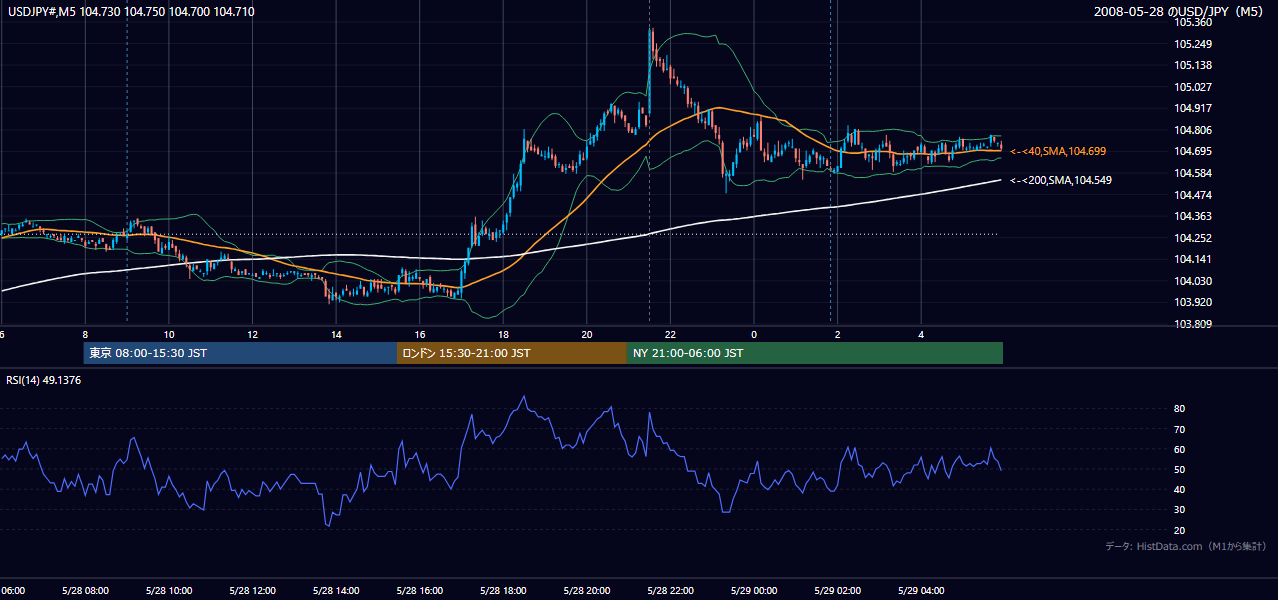
Task: Click price level 103.809 on the axis
Action: tap(1193, 324)
